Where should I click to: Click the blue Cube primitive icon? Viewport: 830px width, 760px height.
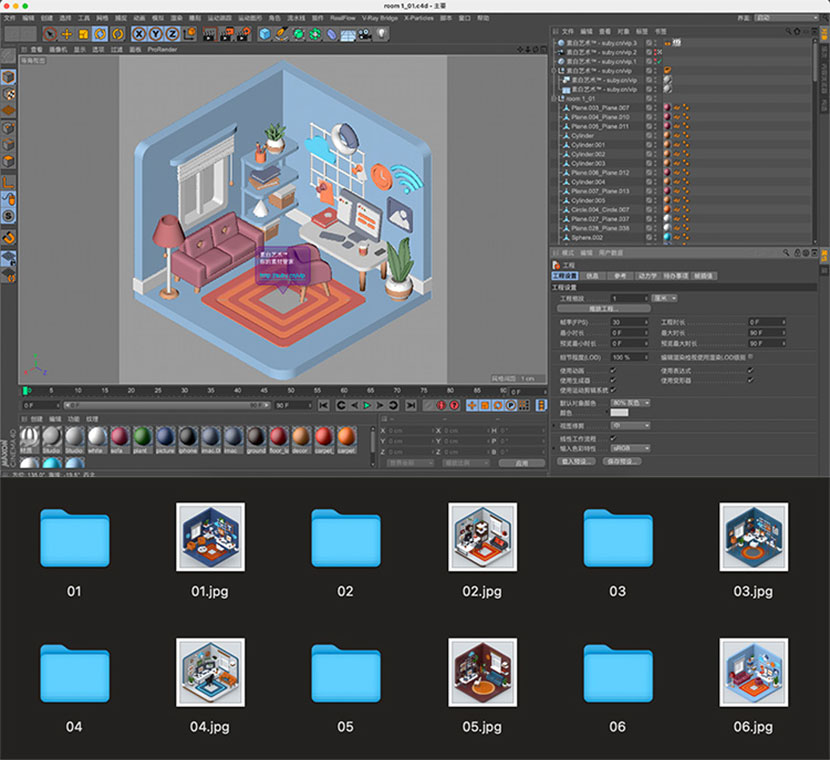(265, 34)
